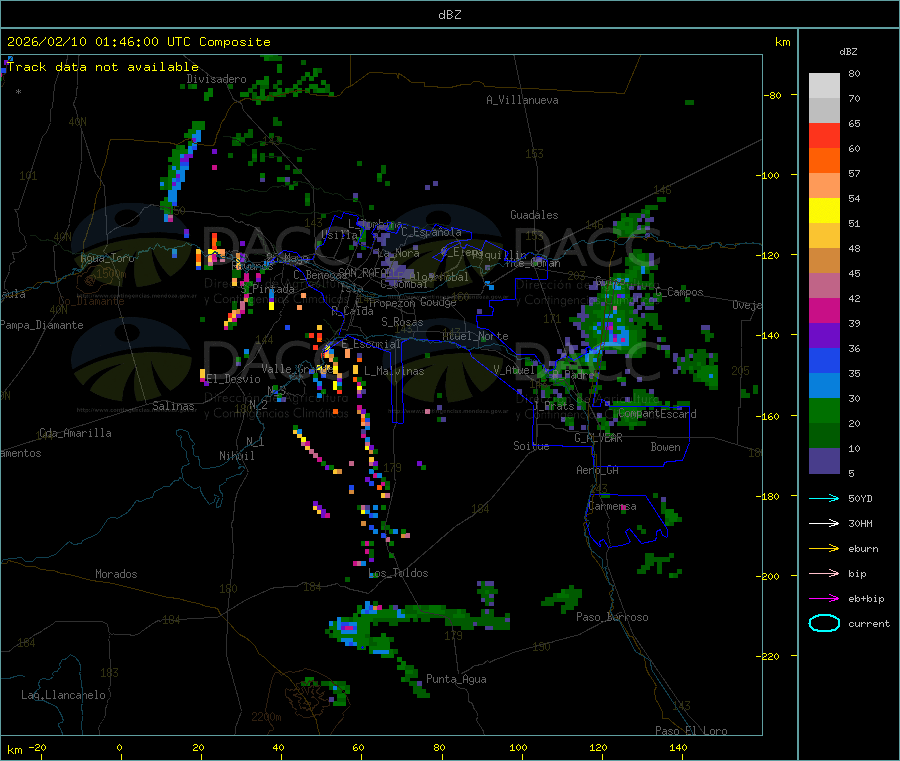The width and height of the screenshot is (900, 761).
Task: Click the 'Paso_El_Loro' place label
Action: click(x=692, y=731)
